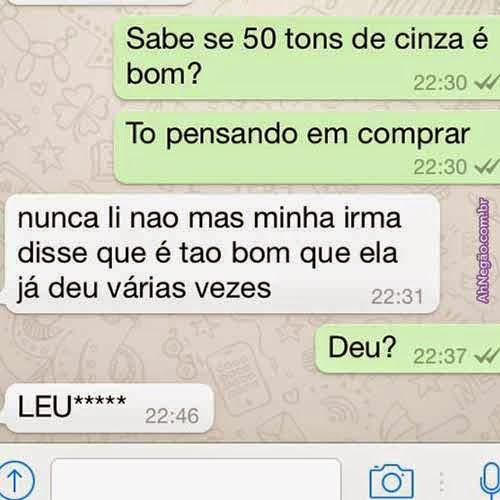
Task: Click the 22:30 timestamp of first message
Action: [x=440, y=83]
